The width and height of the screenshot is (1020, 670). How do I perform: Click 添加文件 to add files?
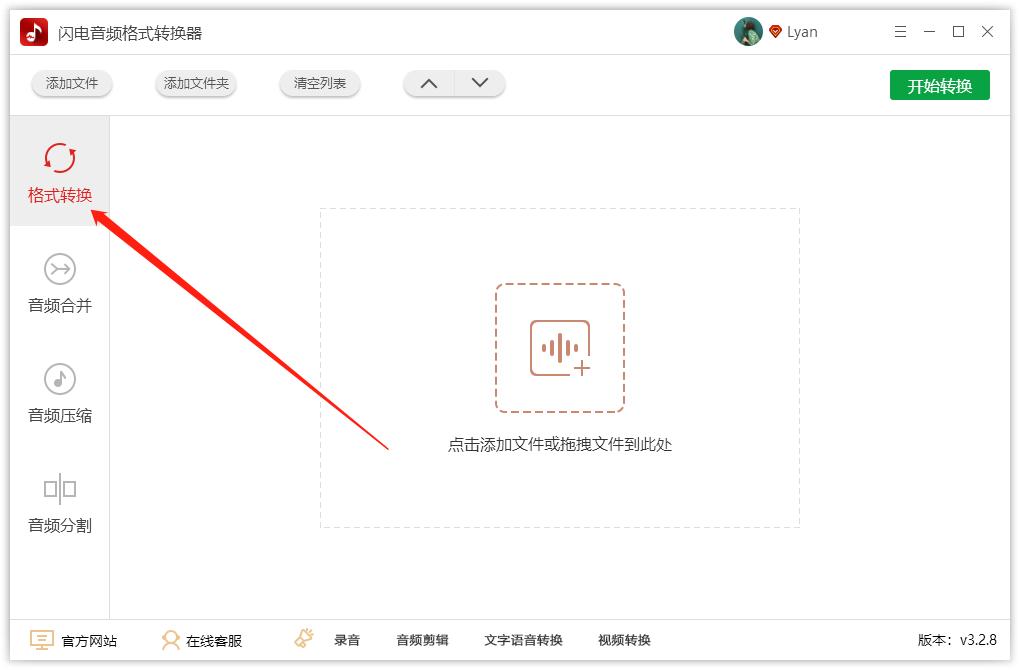(x=71, y=84)
